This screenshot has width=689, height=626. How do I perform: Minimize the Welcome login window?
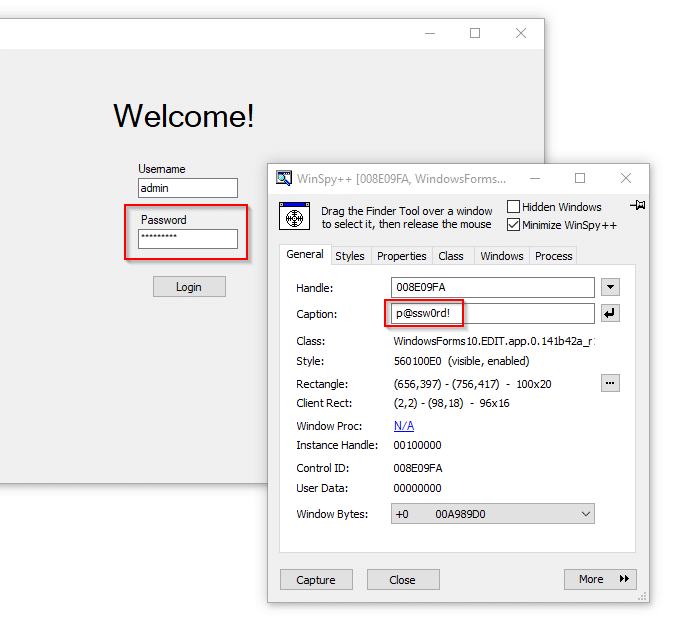(x=430, y=33)
